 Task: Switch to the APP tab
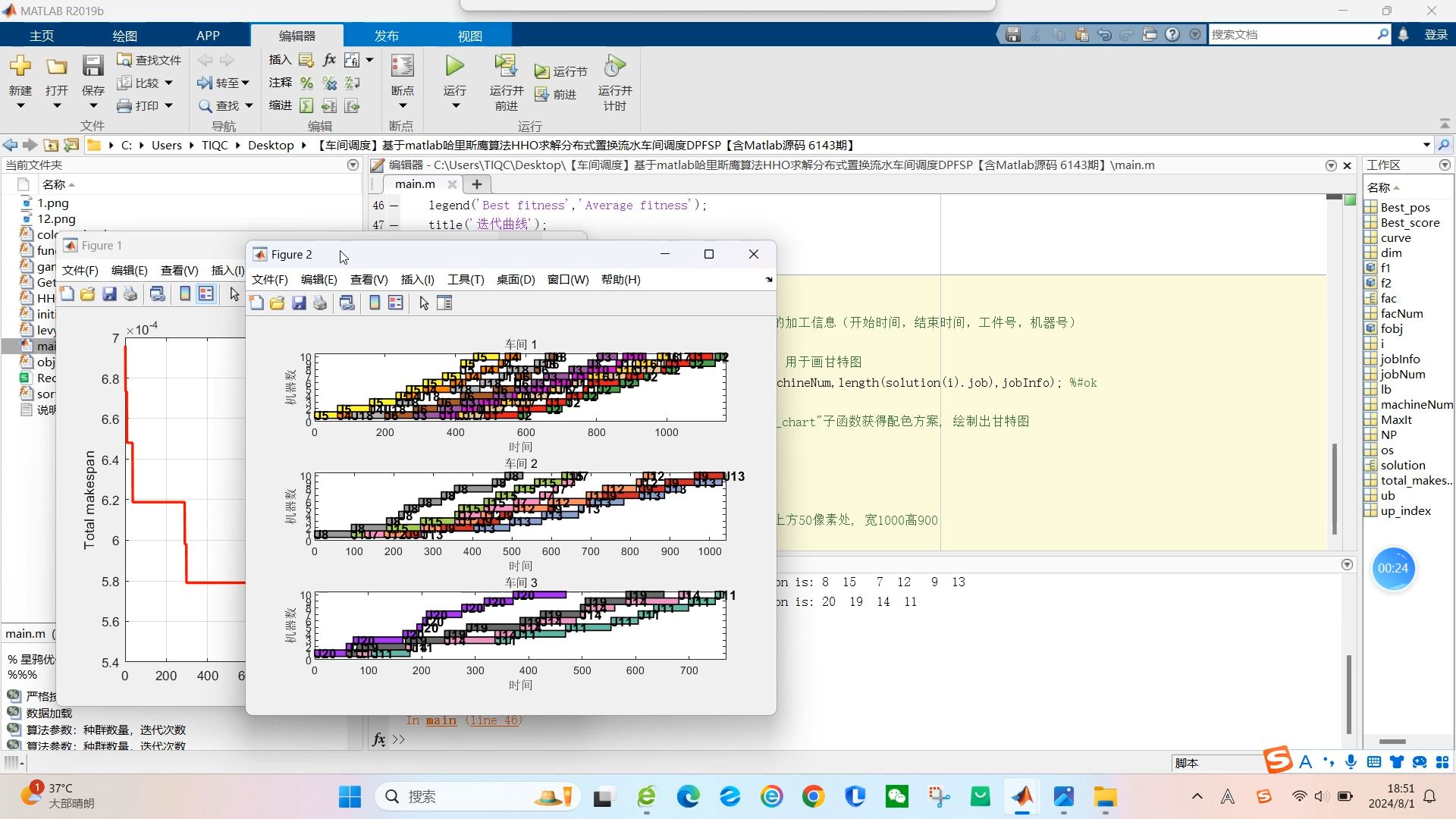tap(208, 36)
